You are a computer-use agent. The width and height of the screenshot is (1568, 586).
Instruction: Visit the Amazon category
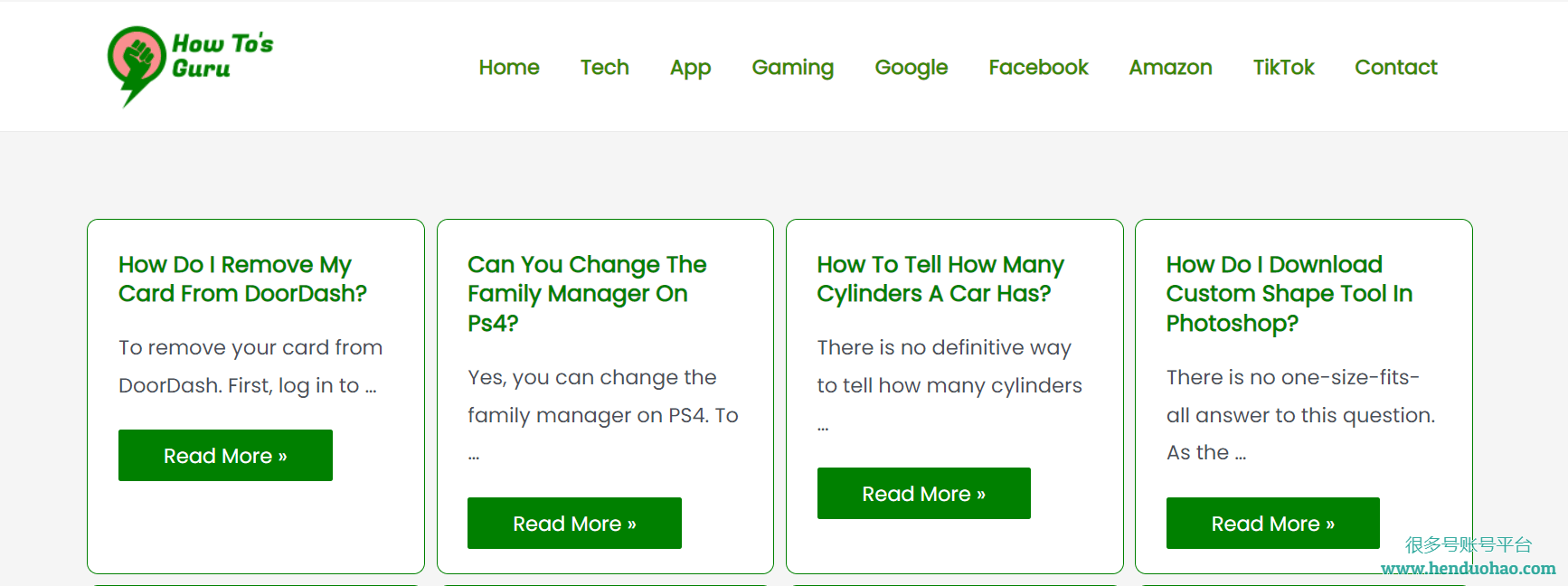click(x=1170, y=67)
